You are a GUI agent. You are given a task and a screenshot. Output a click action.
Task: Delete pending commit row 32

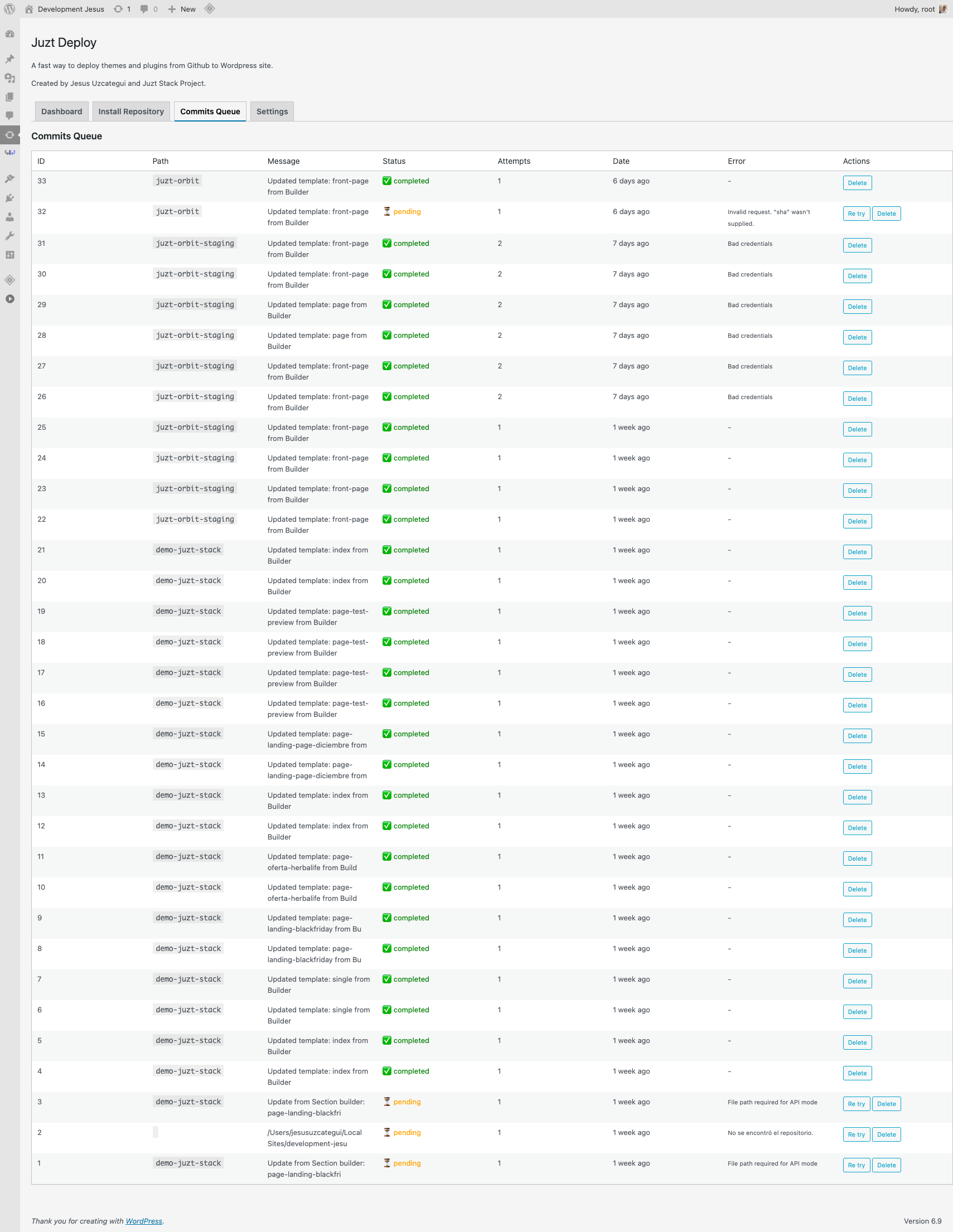tap(886, 214)
